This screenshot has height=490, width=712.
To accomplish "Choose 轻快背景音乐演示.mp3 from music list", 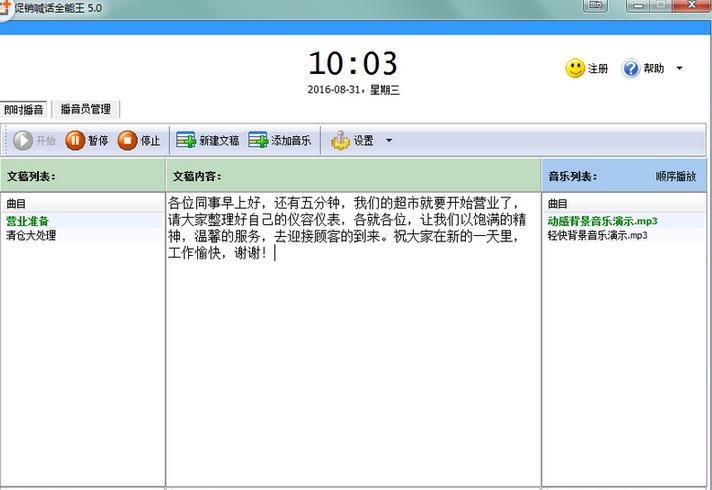I will point(597,236).
